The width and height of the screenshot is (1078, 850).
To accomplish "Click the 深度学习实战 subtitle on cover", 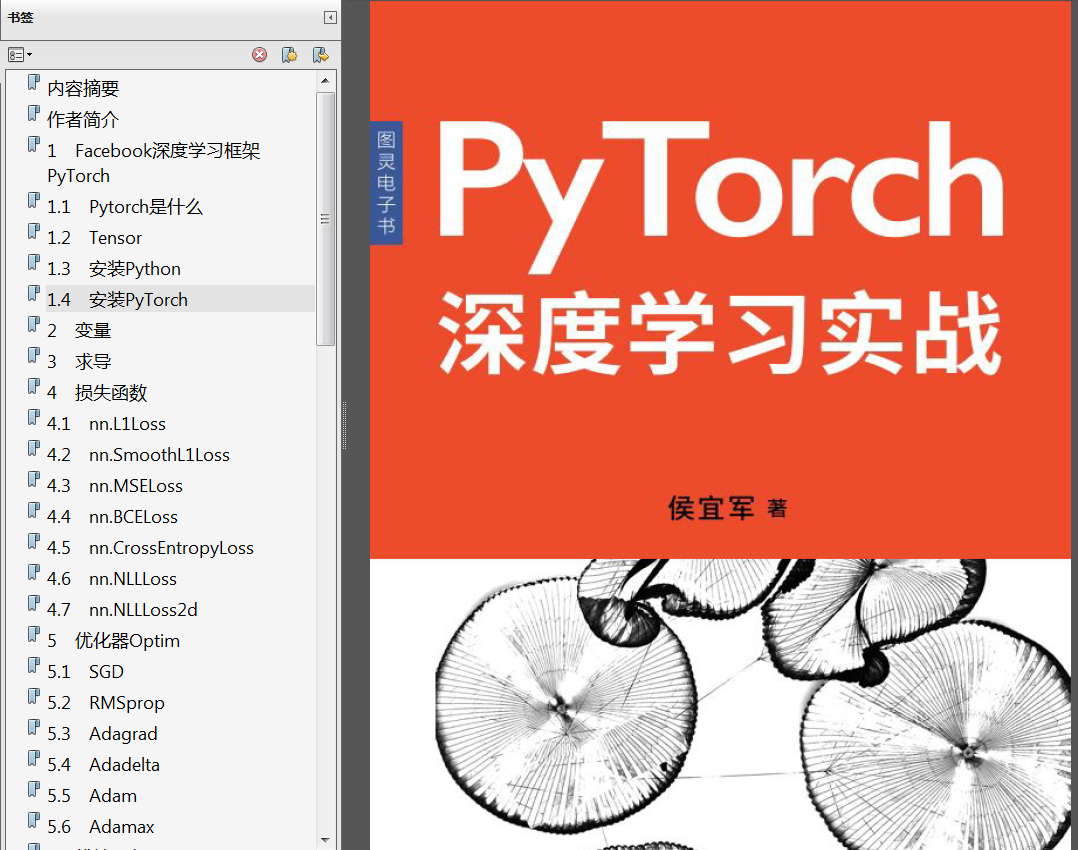I will 720,333.
